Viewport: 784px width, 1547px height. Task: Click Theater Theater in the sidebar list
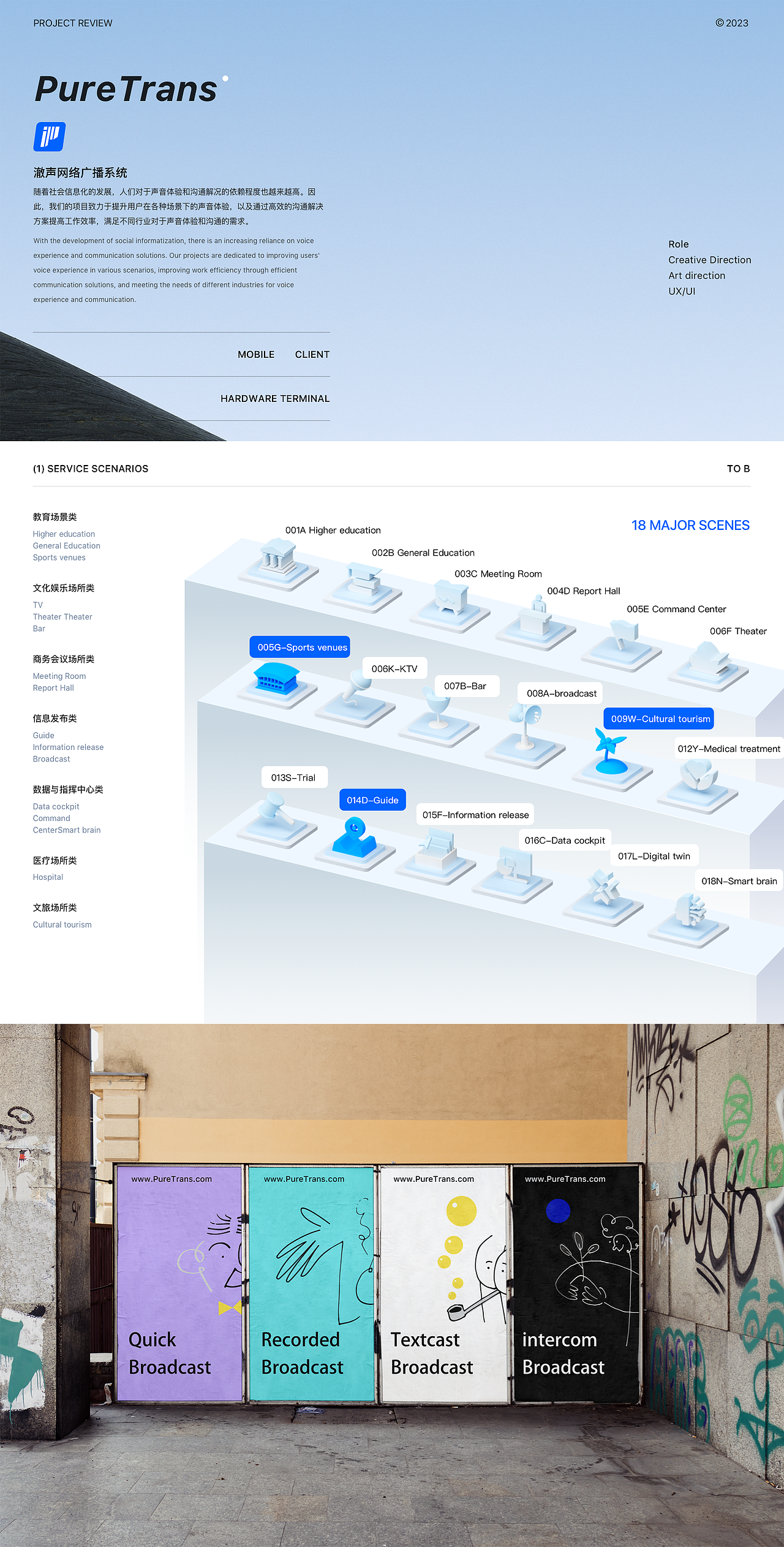pos(62,617)
